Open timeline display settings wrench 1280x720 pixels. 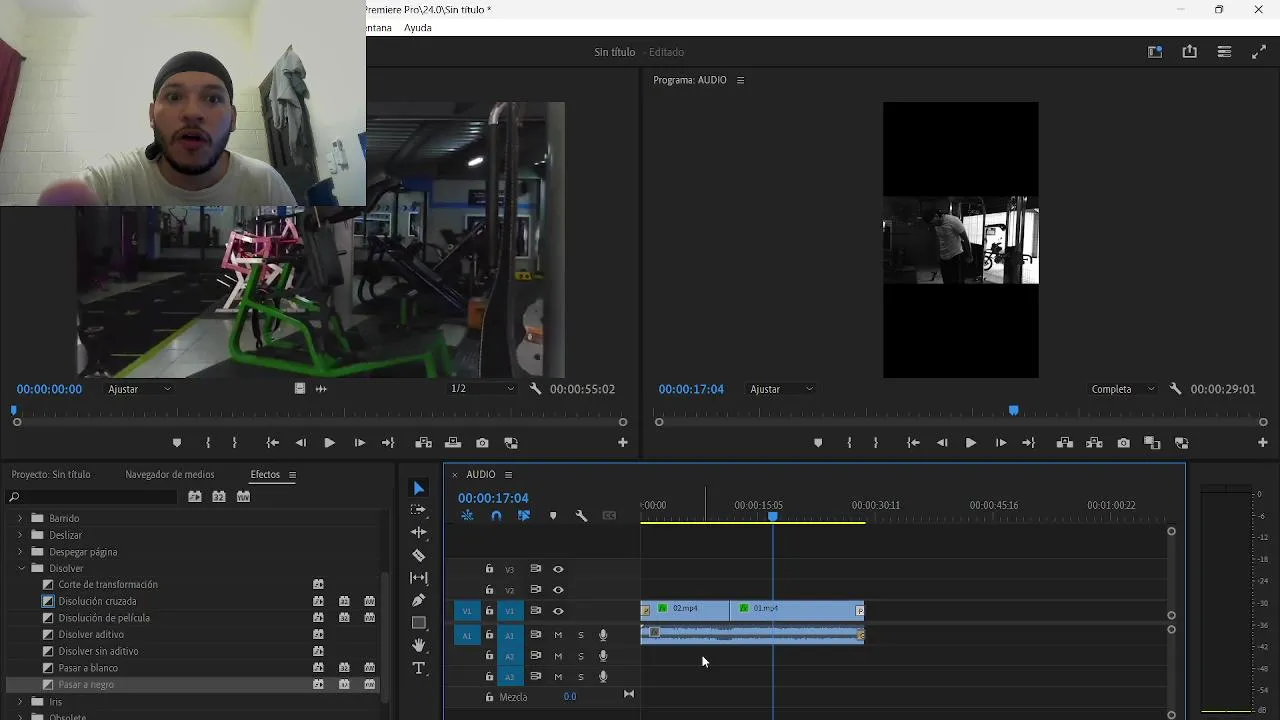[x=581, y=516]
